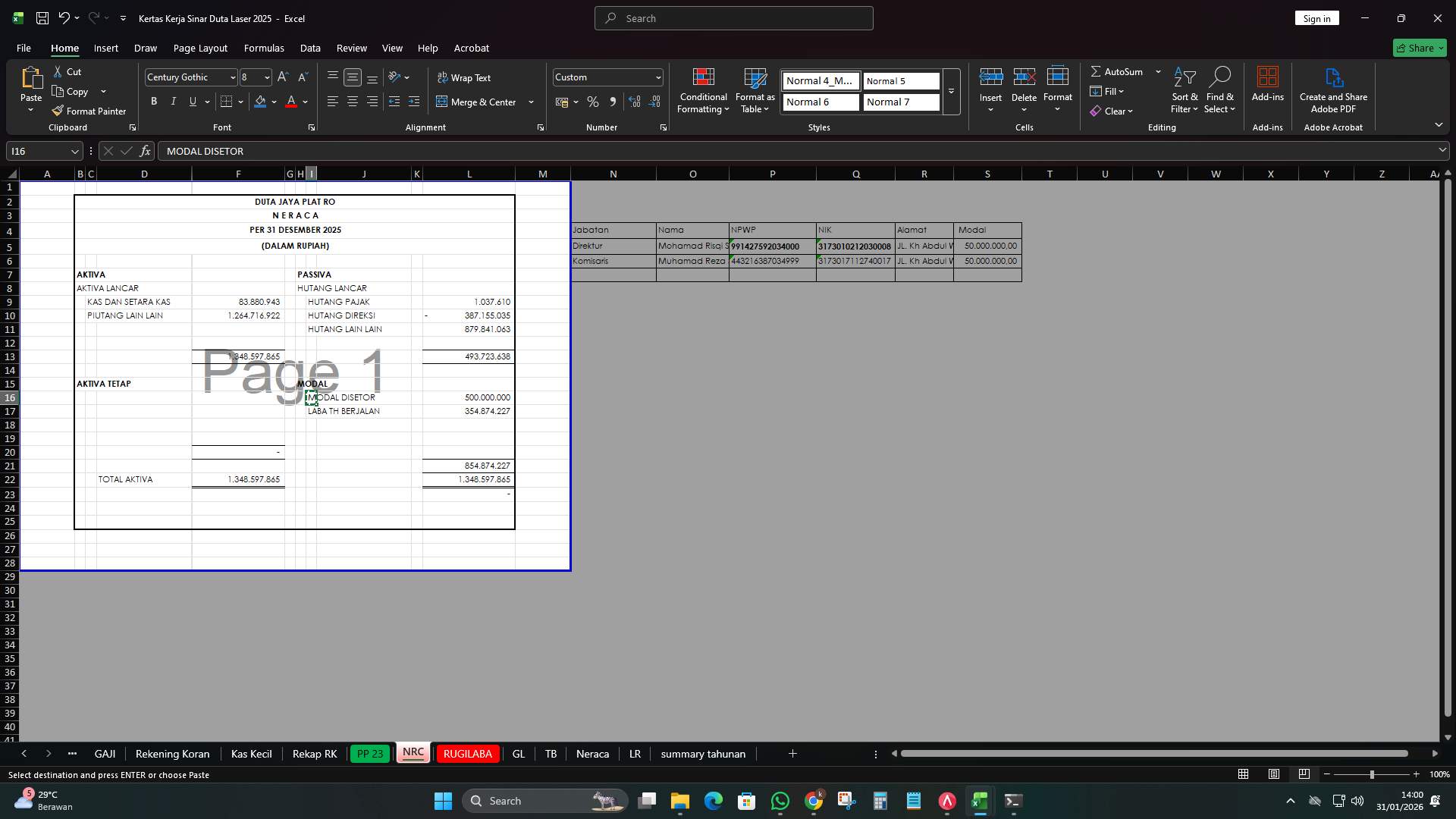Open Conditional Formatting options
This screenshot has height=819, width=1456.
[703, 91]
